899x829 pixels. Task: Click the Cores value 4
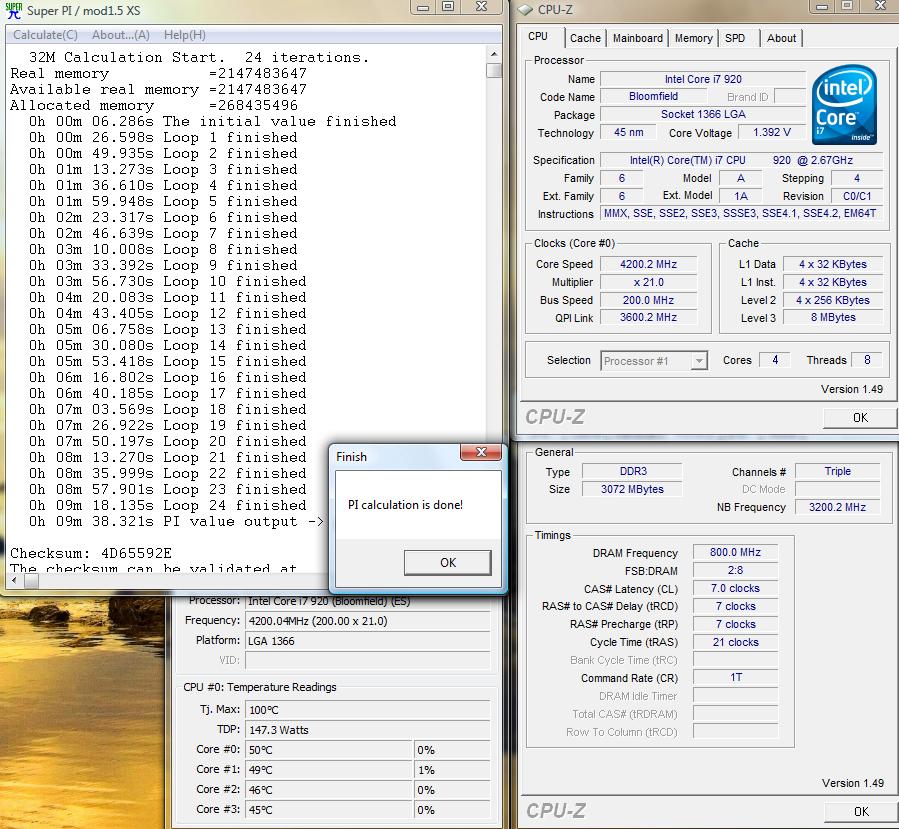[x=775, y=359]
